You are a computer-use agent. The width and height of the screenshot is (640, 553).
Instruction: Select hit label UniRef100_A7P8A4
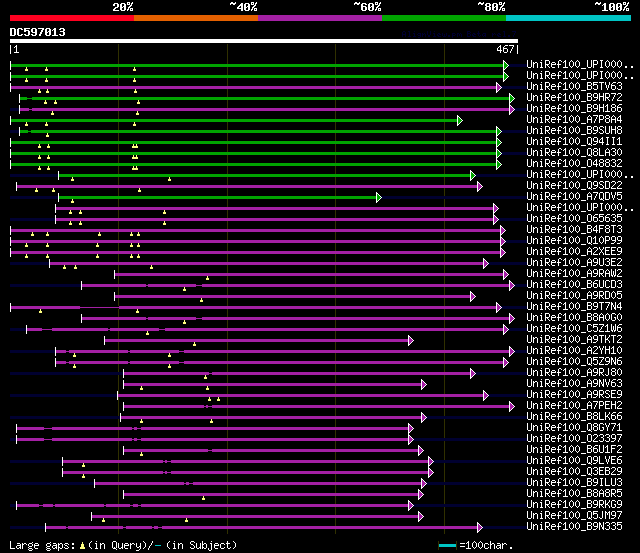coord(574,120)
